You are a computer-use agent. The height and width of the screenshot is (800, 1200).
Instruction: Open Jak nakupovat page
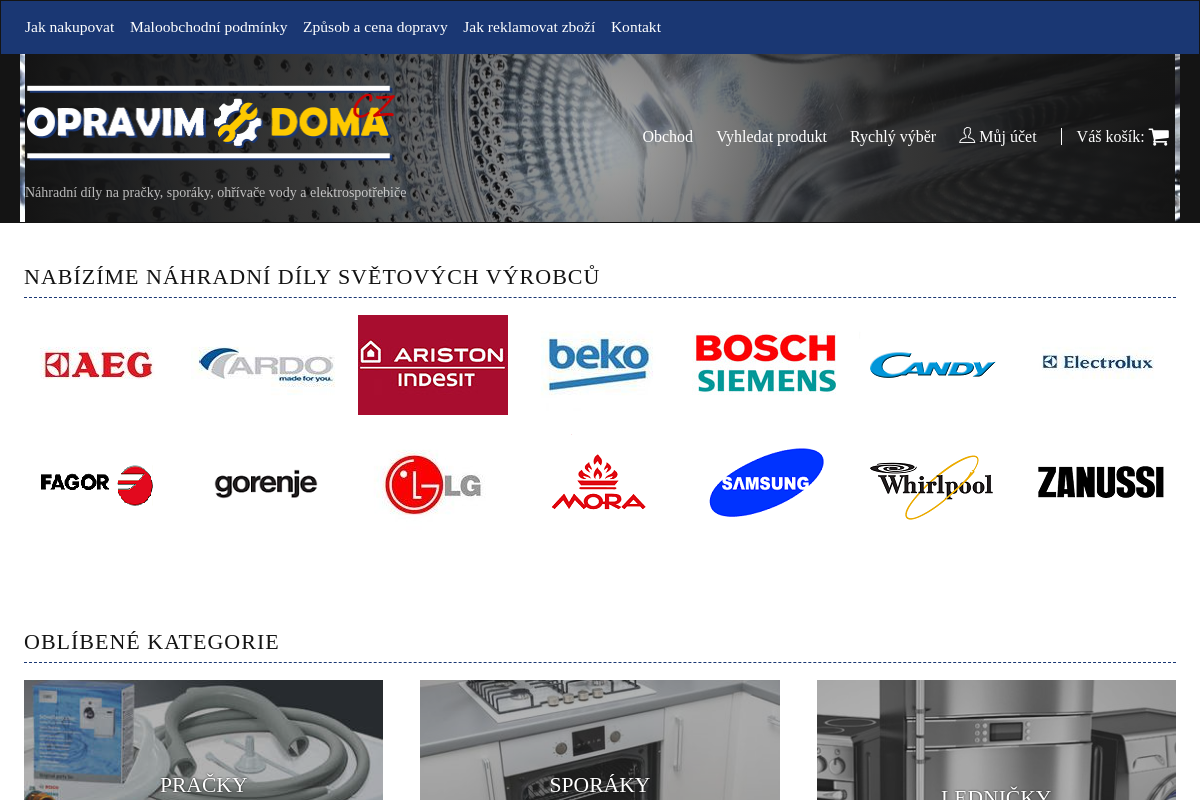(x=69, y=27)
